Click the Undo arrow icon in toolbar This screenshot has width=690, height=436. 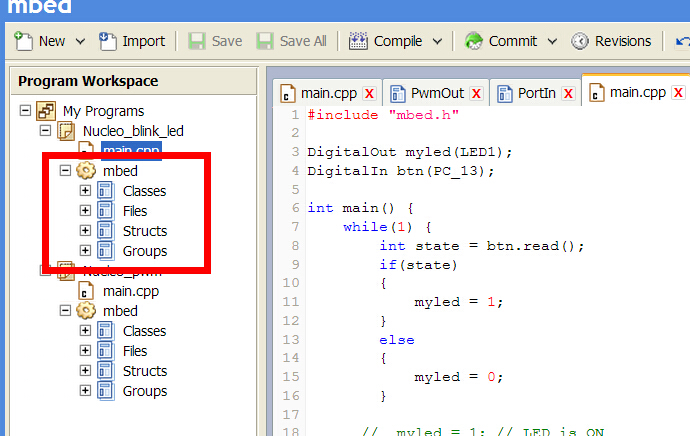click(683, 41)
